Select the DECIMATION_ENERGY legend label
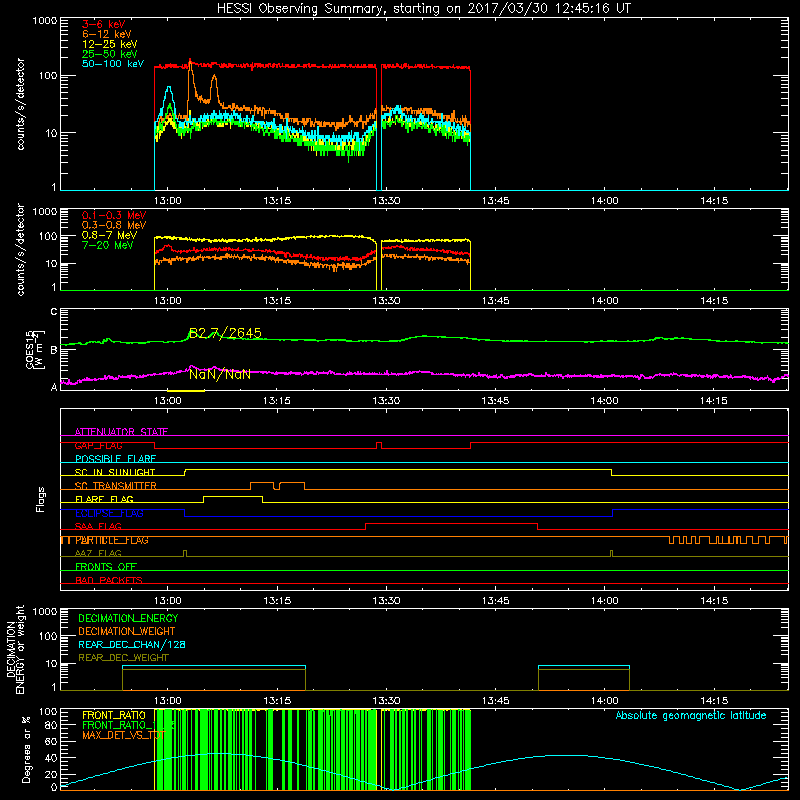Screen dimensions: 800x800 point(128,618)
